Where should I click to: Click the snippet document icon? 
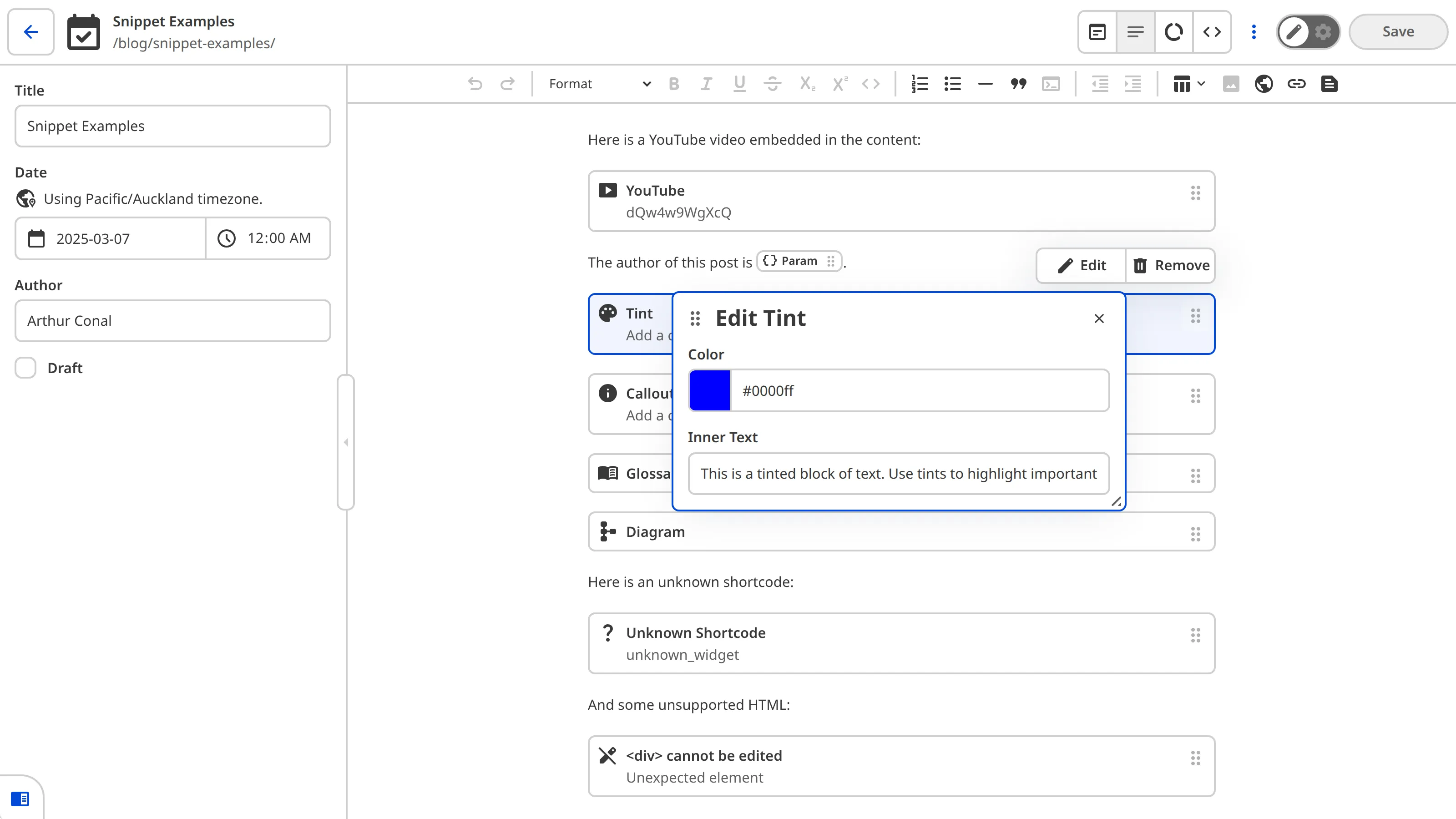1330,84
